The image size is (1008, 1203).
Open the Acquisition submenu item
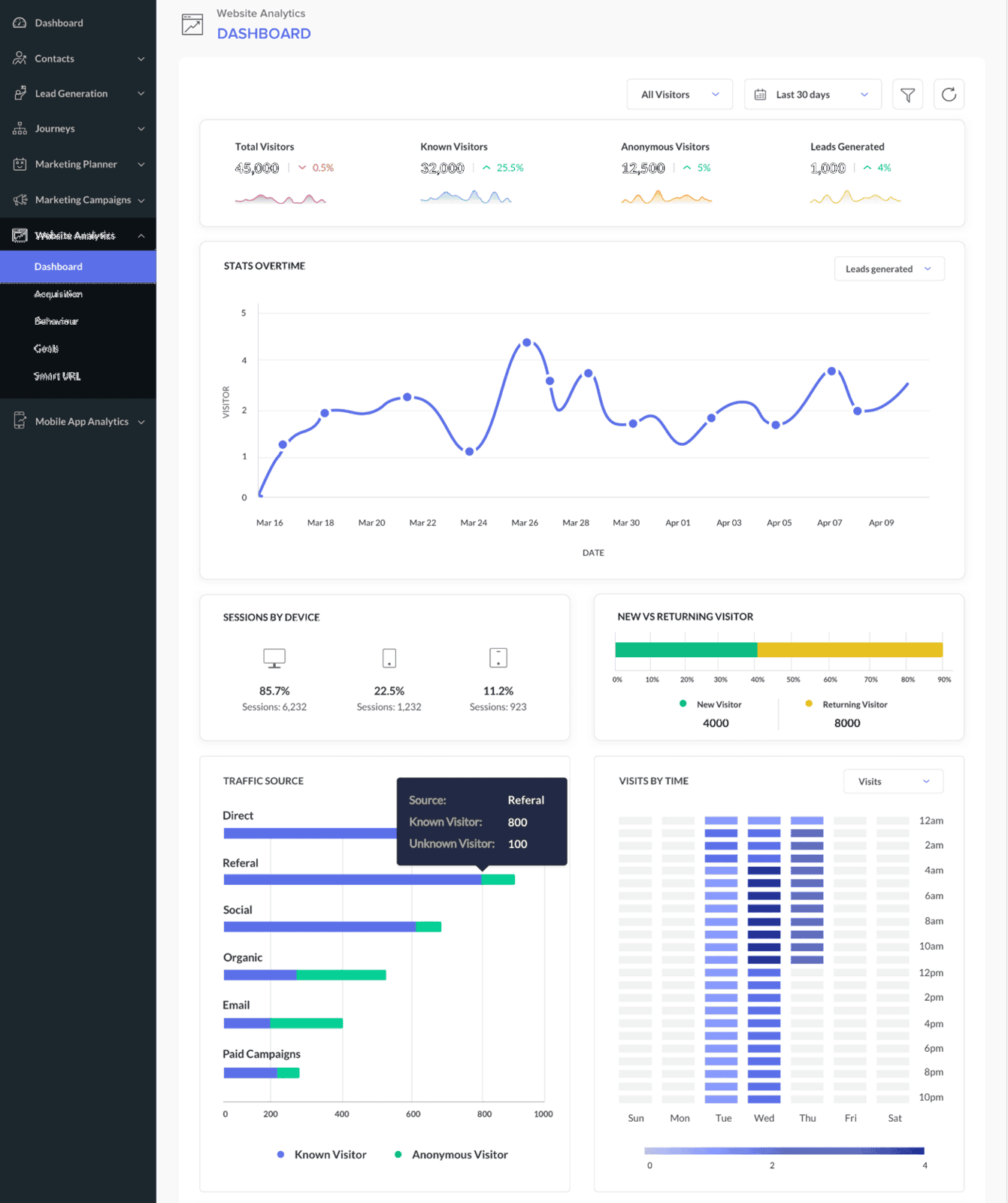(x=59, y=294)
